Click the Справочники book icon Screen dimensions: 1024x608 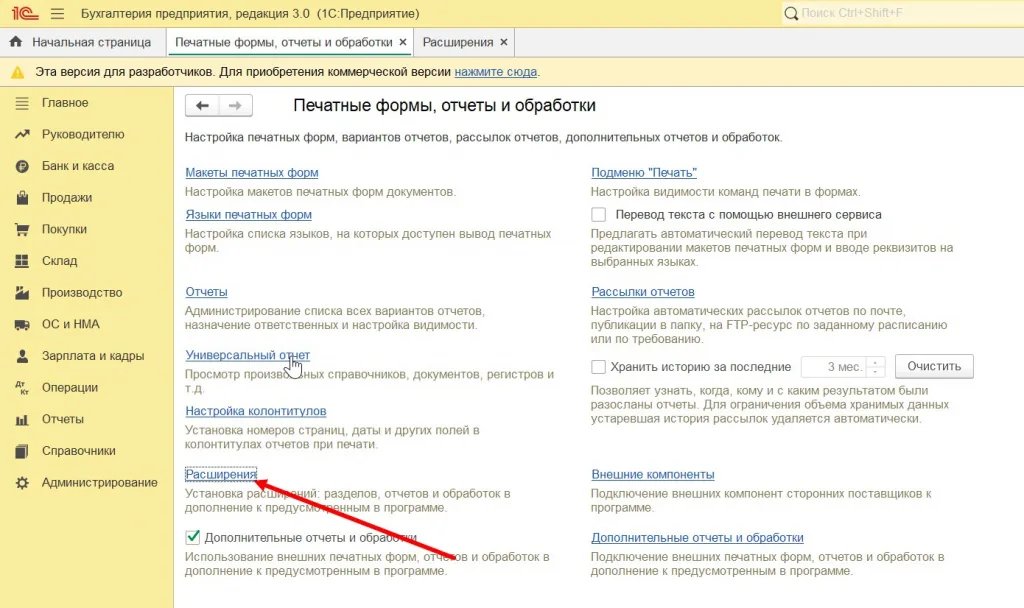(x=22, y=451)
